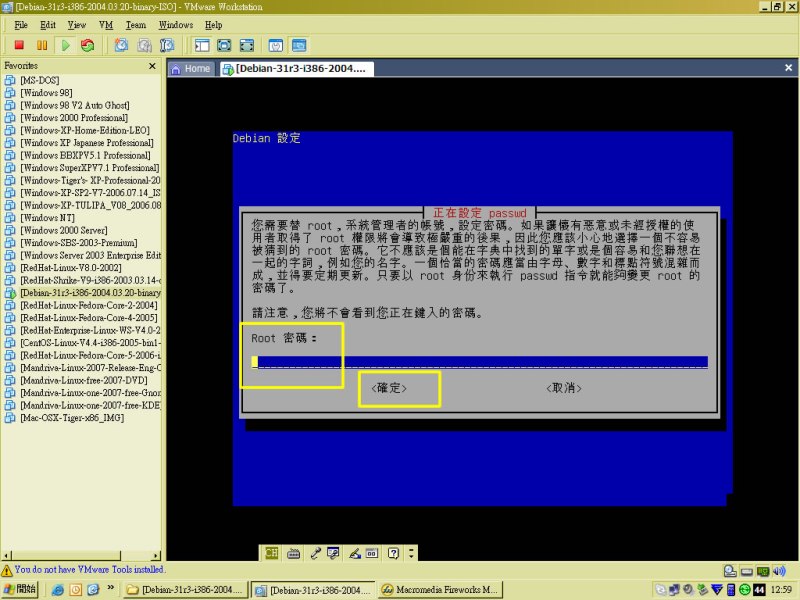The width and height of the screenshot is (800, 600).
Task: Select the Debian-31r3-i386-2004 tab
Action: pos(297,69)
